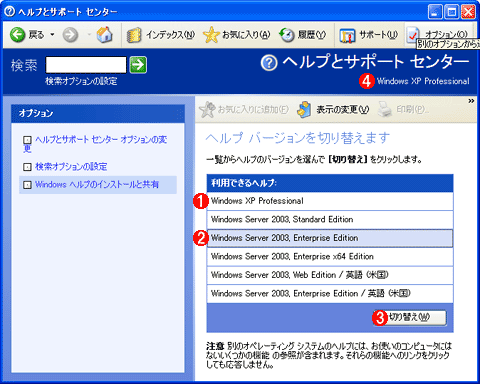Click the green Back arrow icon
This screenshot has height=384, width=480.
[17, 35]
